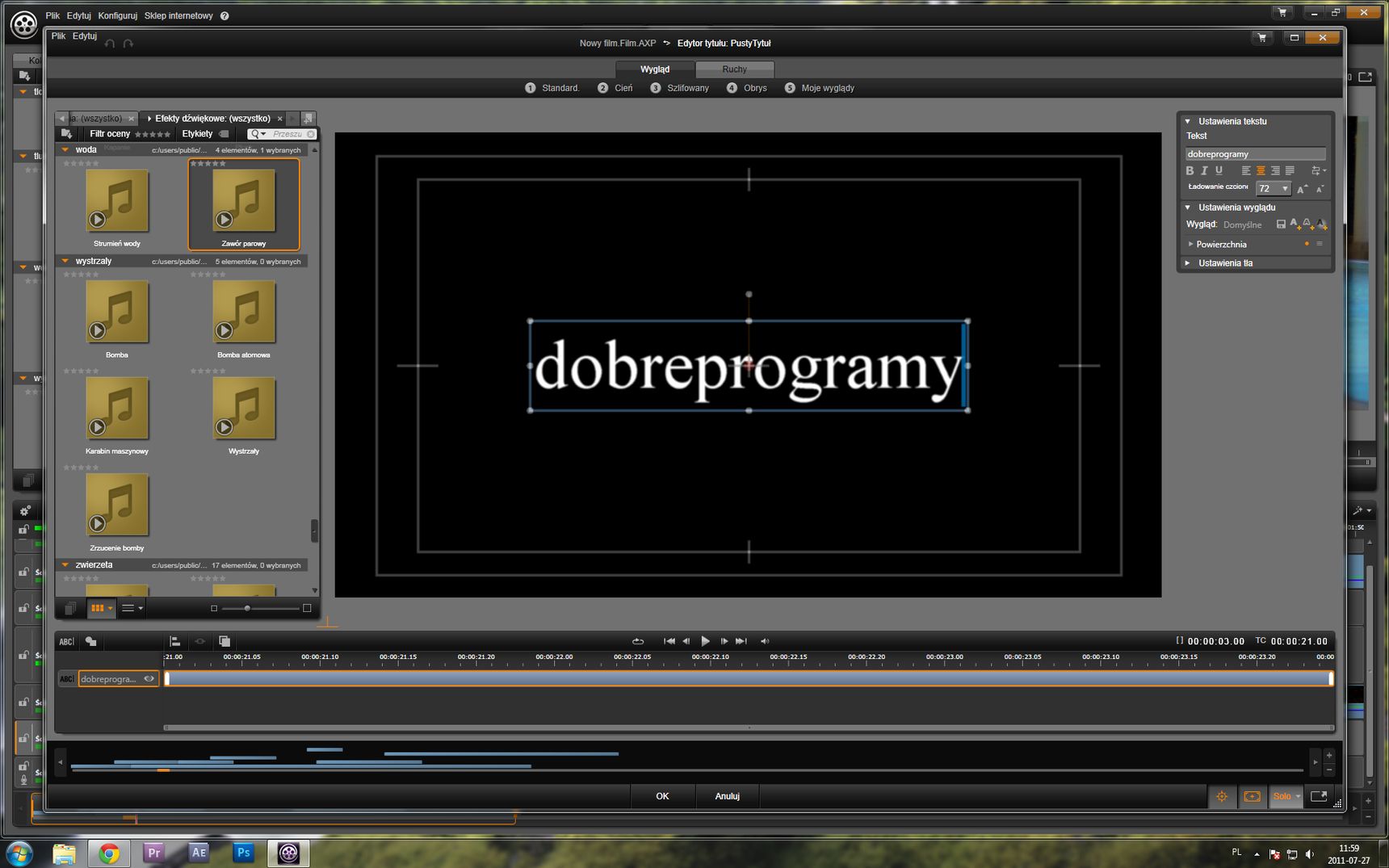Viewport: 1389px width, 868px height.
Task: Collapse the wystrzały sound group
Action: [65, 261]
